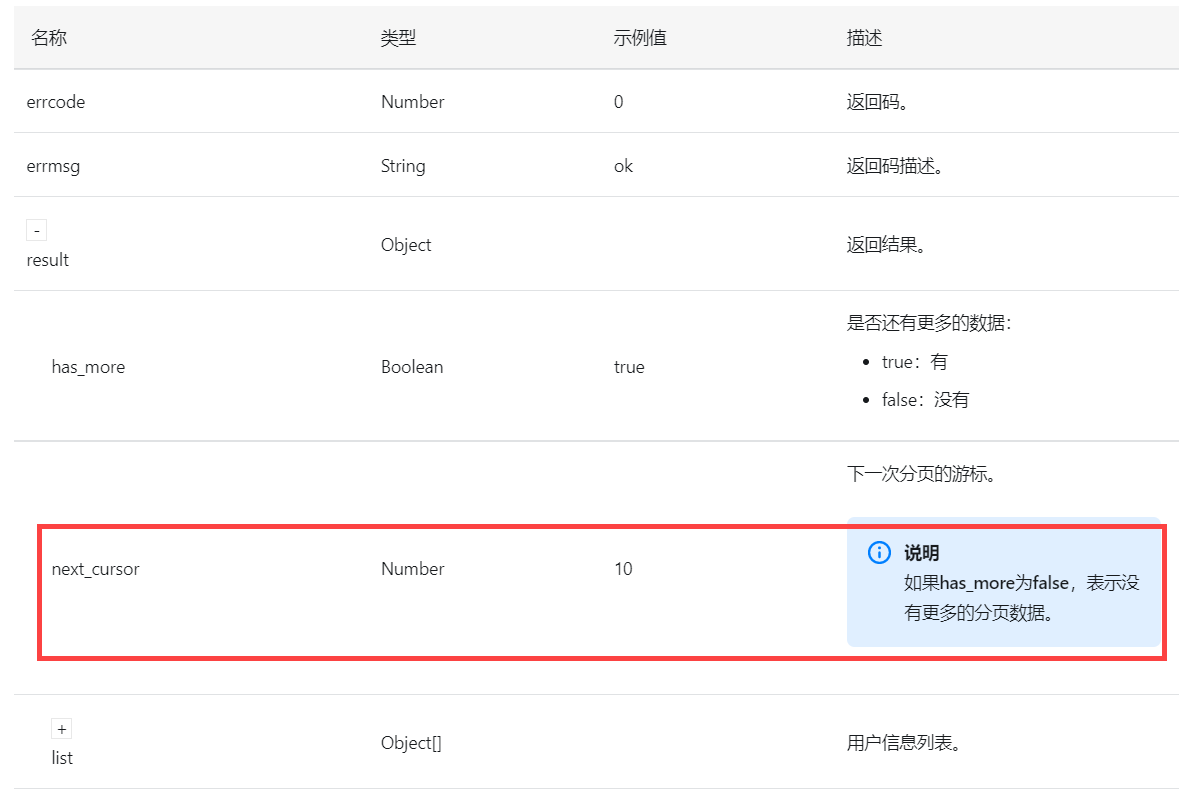Click the 描述 column header

click(864, 38)
